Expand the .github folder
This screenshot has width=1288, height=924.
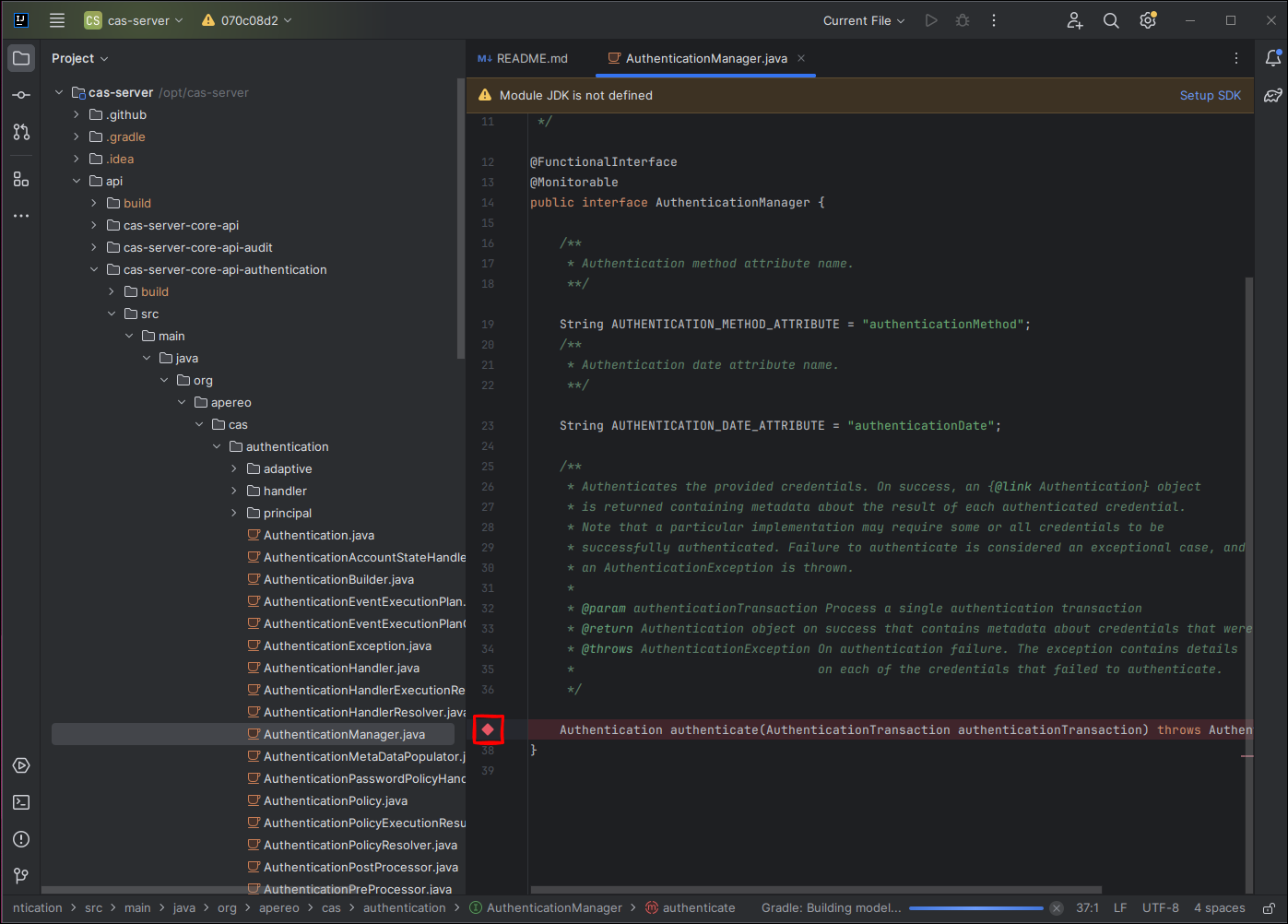[x=77, y=114]
